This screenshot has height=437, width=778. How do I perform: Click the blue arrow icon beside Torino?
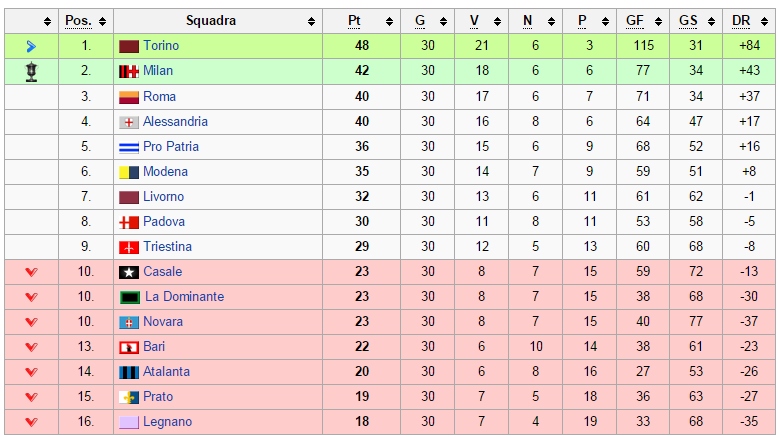point(31,46)
